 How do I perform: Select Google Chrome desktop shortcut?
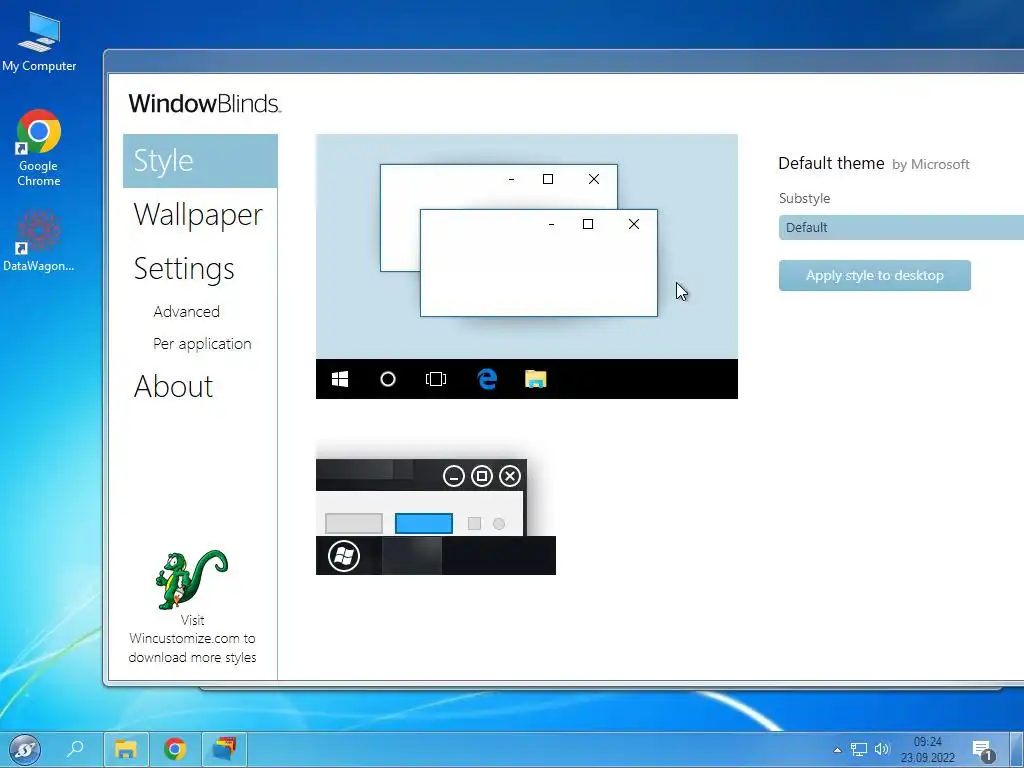pyautogui.click(x=39, y=148)
